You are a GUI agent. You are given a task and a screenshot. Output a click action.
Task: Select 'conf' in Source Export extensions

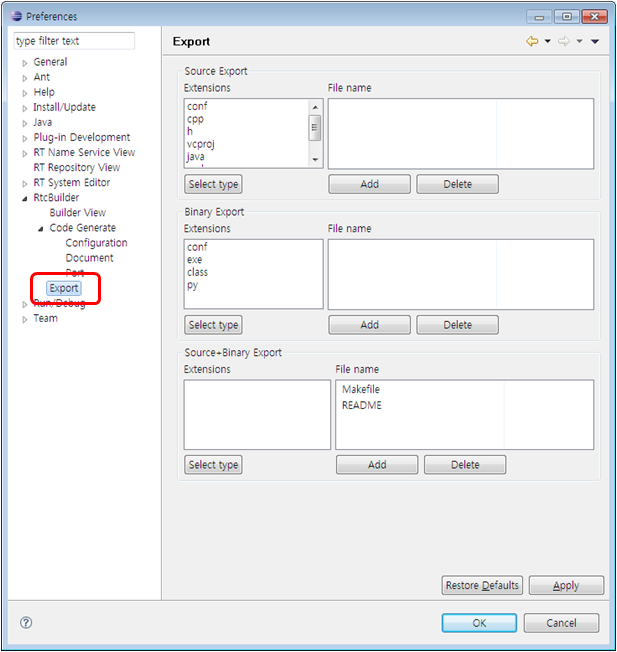(197, 106)
